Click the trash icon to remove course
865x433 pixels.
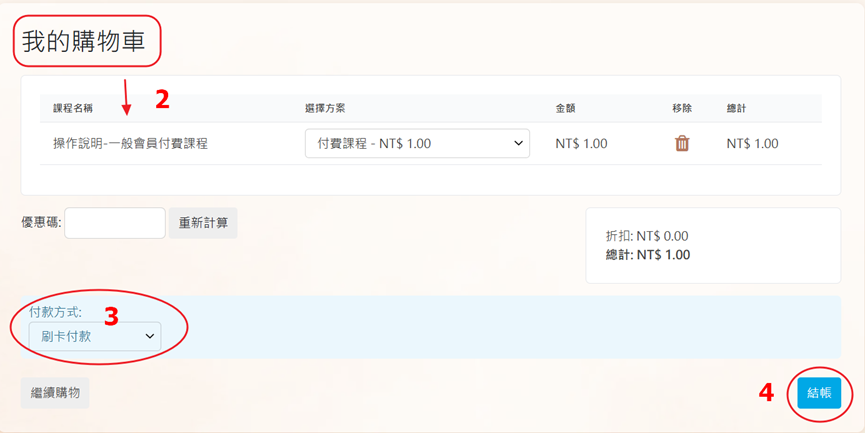[x=682, y=143]
